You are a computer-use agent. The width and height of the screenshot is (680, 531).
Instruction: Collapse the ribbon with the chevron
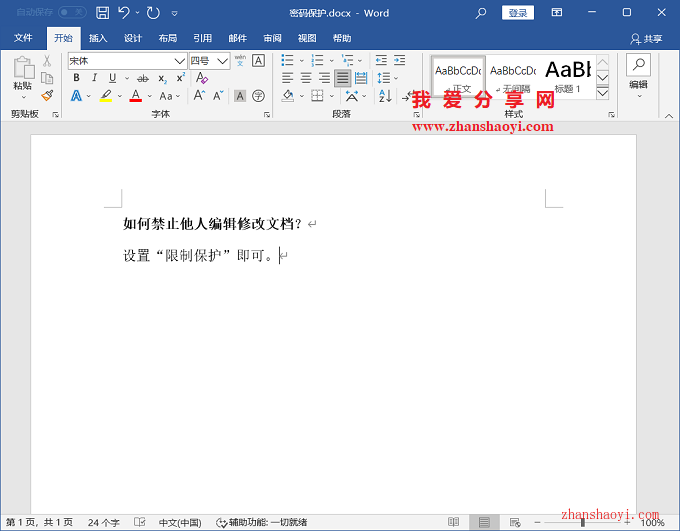click(669, 116)
